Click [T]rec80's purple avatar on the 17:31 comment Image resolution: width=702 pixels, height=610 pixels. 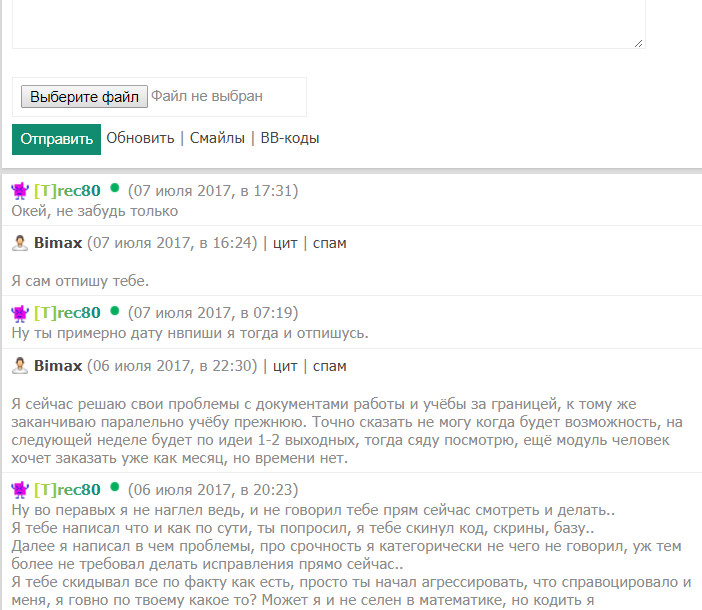coord(20,190)
